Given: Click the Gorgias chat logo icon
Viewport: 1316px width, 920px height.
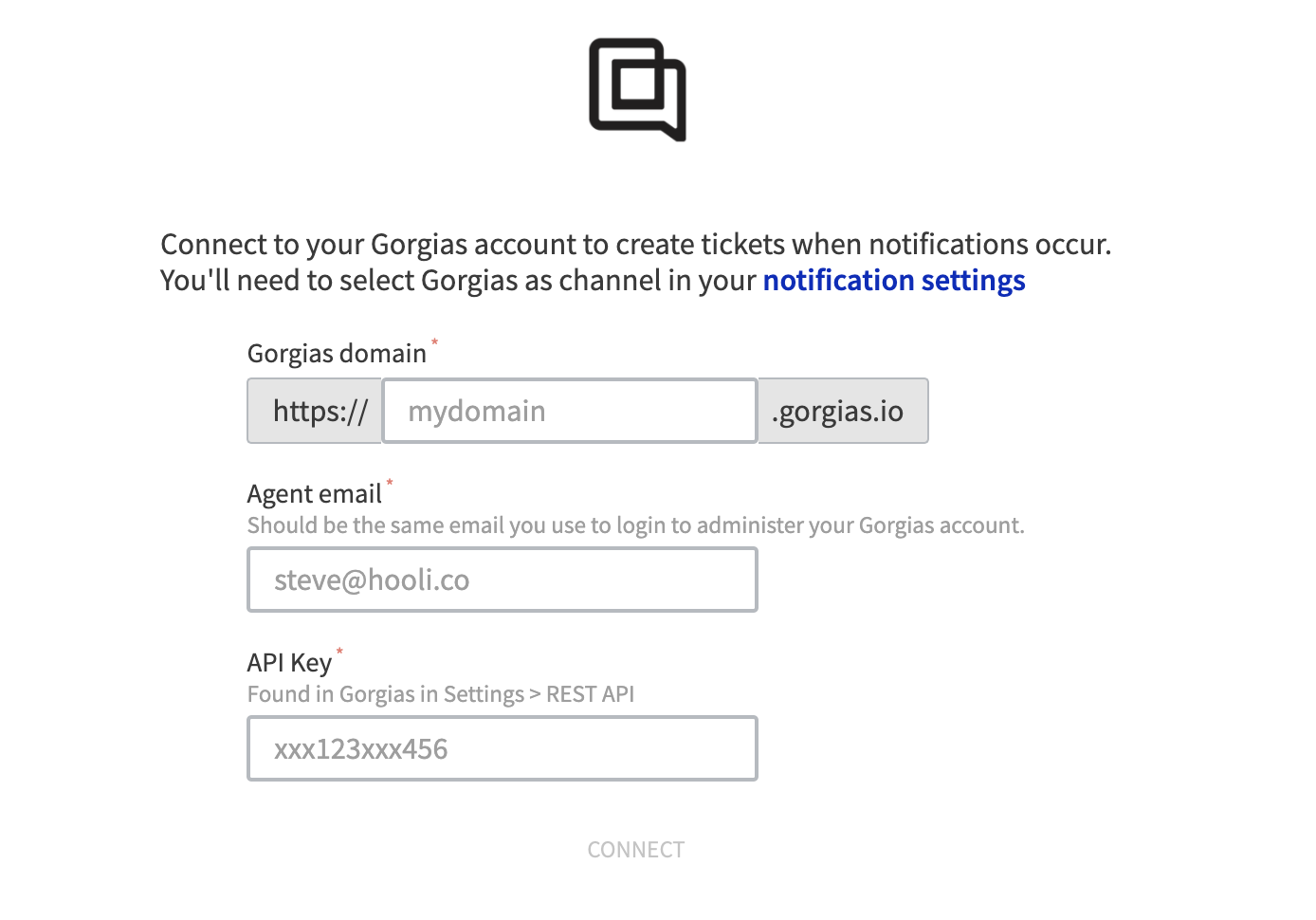Looking at the screenshot, I should tap(637, 89).
